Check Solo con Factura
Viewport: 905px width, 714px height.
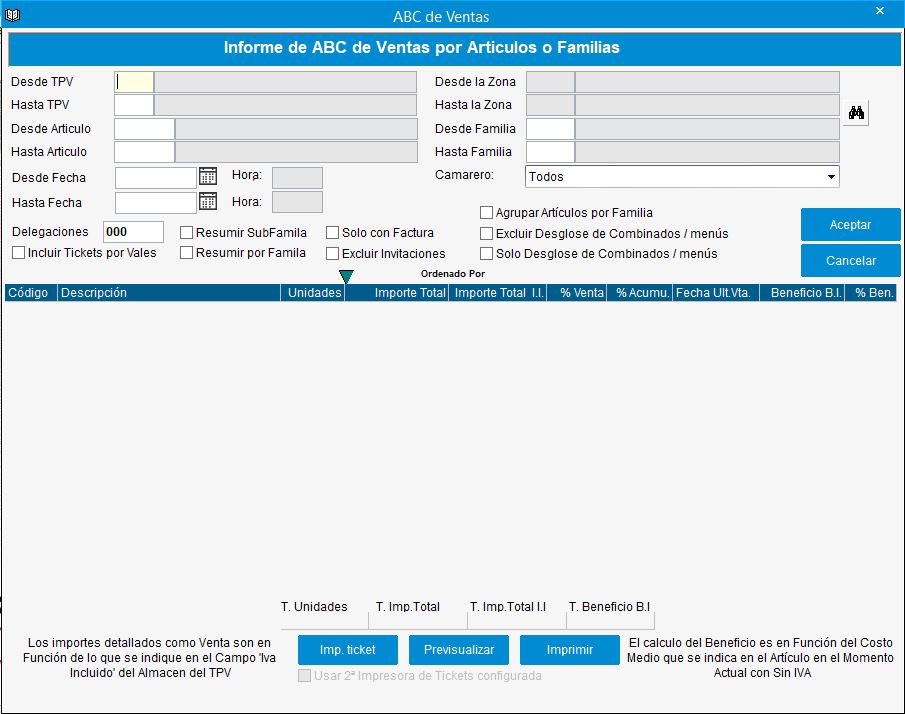point(332,231)
